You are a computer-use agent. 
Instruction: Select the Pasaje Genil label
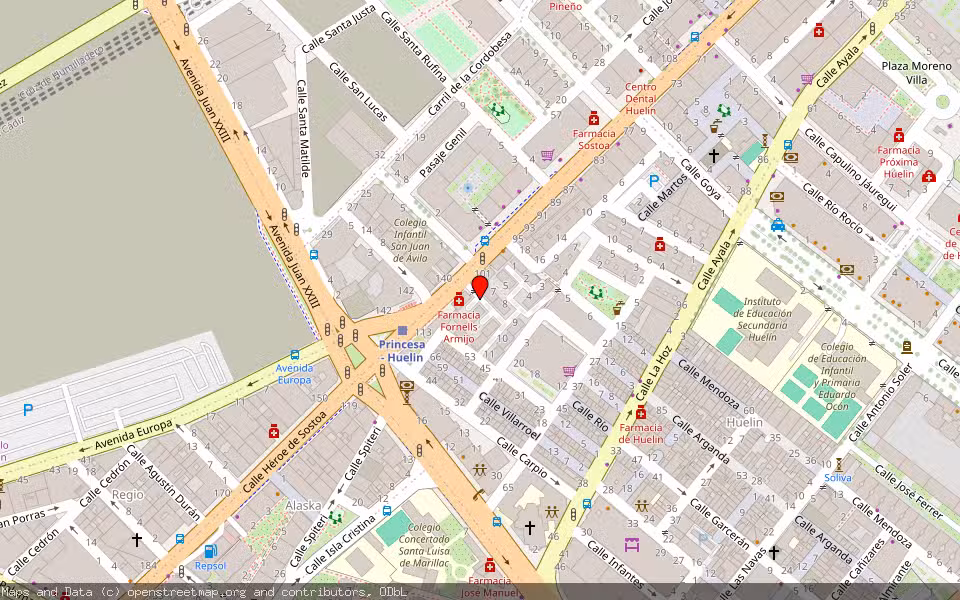pyautogui.click(x=443, y=153)
